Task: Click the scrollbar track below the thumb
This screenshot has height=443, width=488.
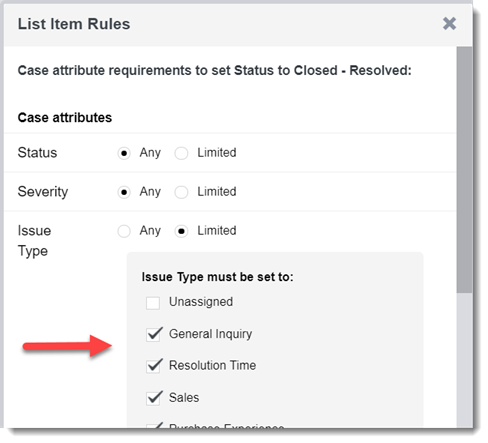Action: (x=464, y=360)
